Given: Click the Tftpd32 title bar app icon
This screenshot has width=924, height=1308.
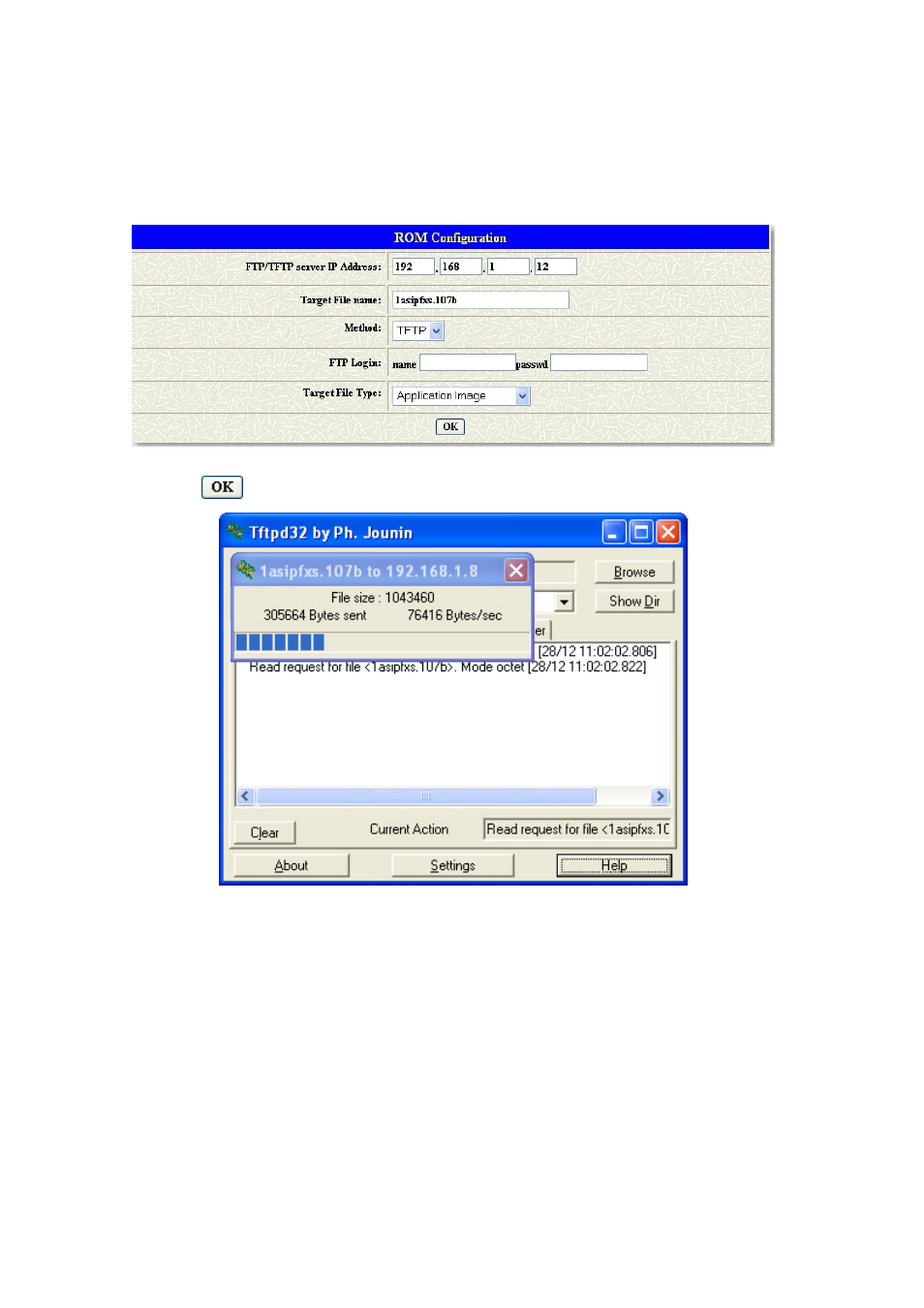Looking at the screenshot, I should (x=235, y=531).
